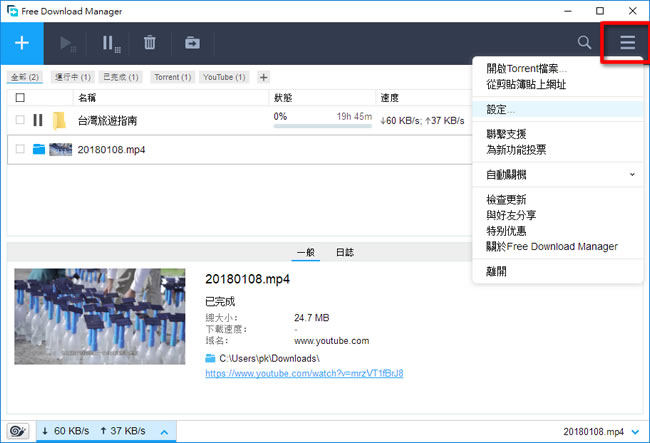Click the www.youtube.com domain value
The width and height of the screenshot is (650, 443).
(332, 341)
